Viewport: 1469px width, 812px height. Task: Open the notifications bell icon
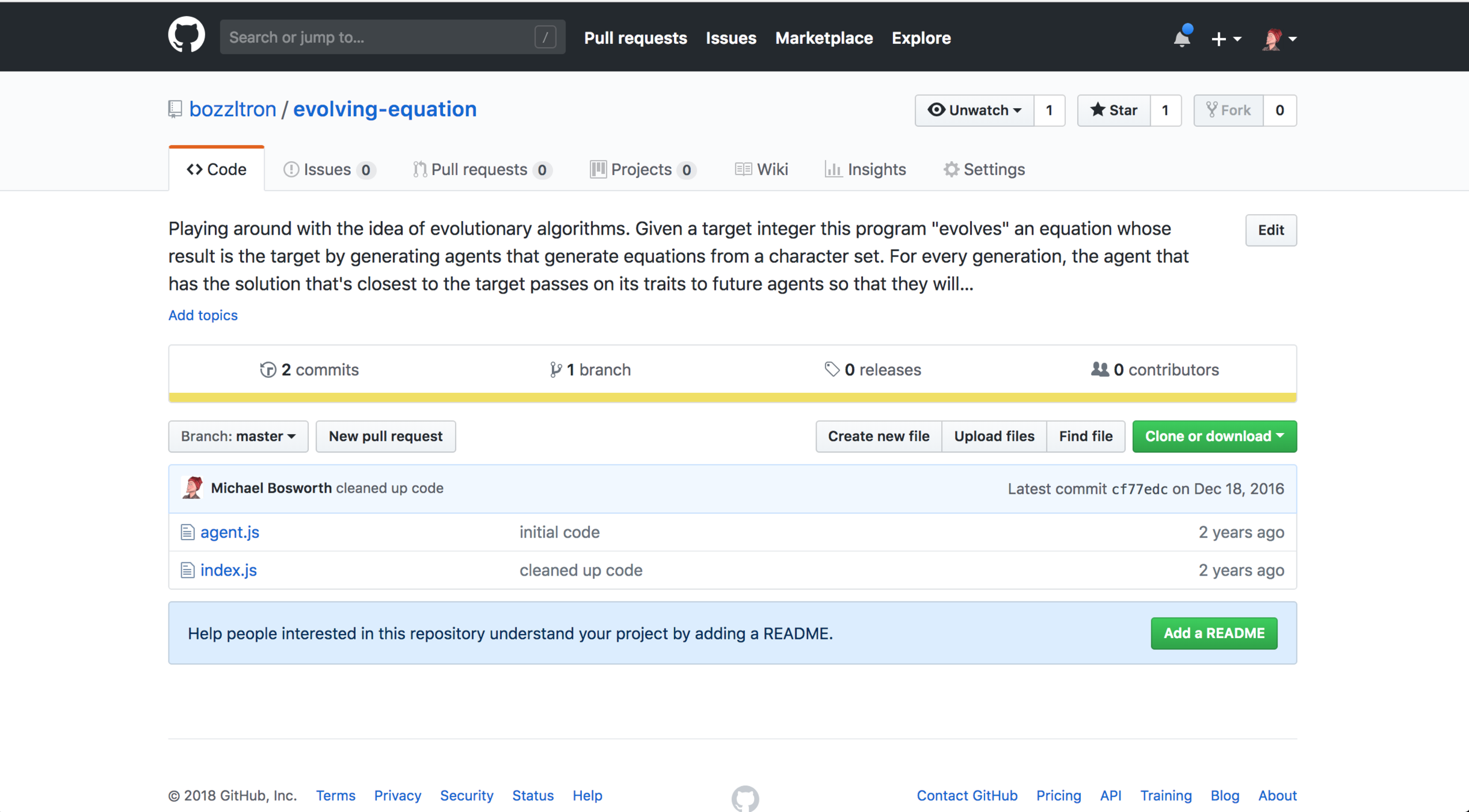[1181, 38]
